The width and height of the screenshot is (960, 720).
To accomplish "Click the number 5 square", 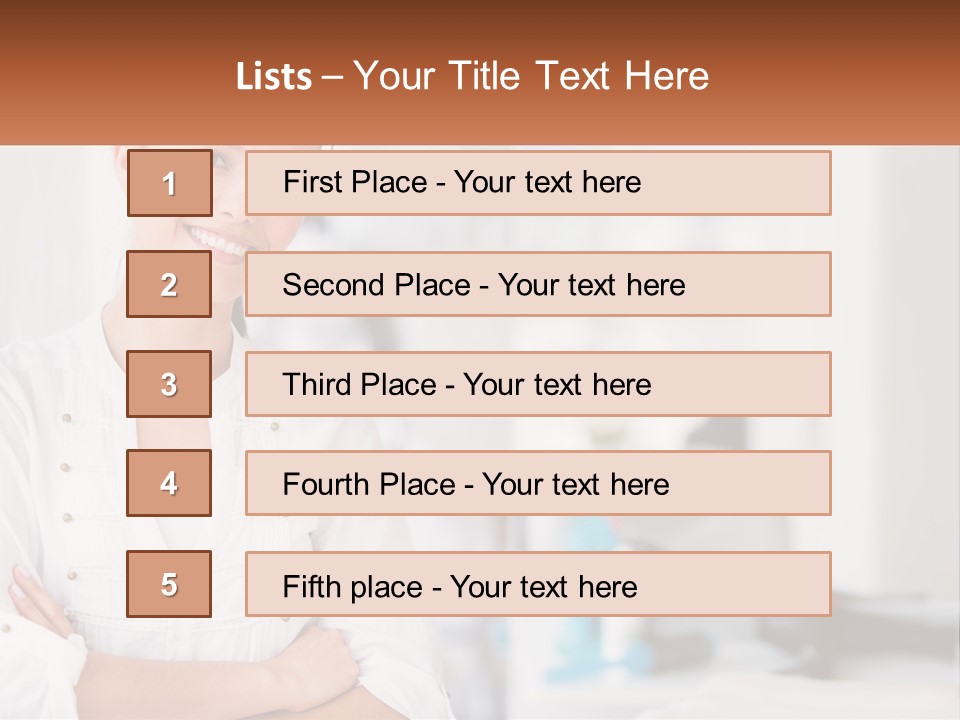I will click(169, 584).
